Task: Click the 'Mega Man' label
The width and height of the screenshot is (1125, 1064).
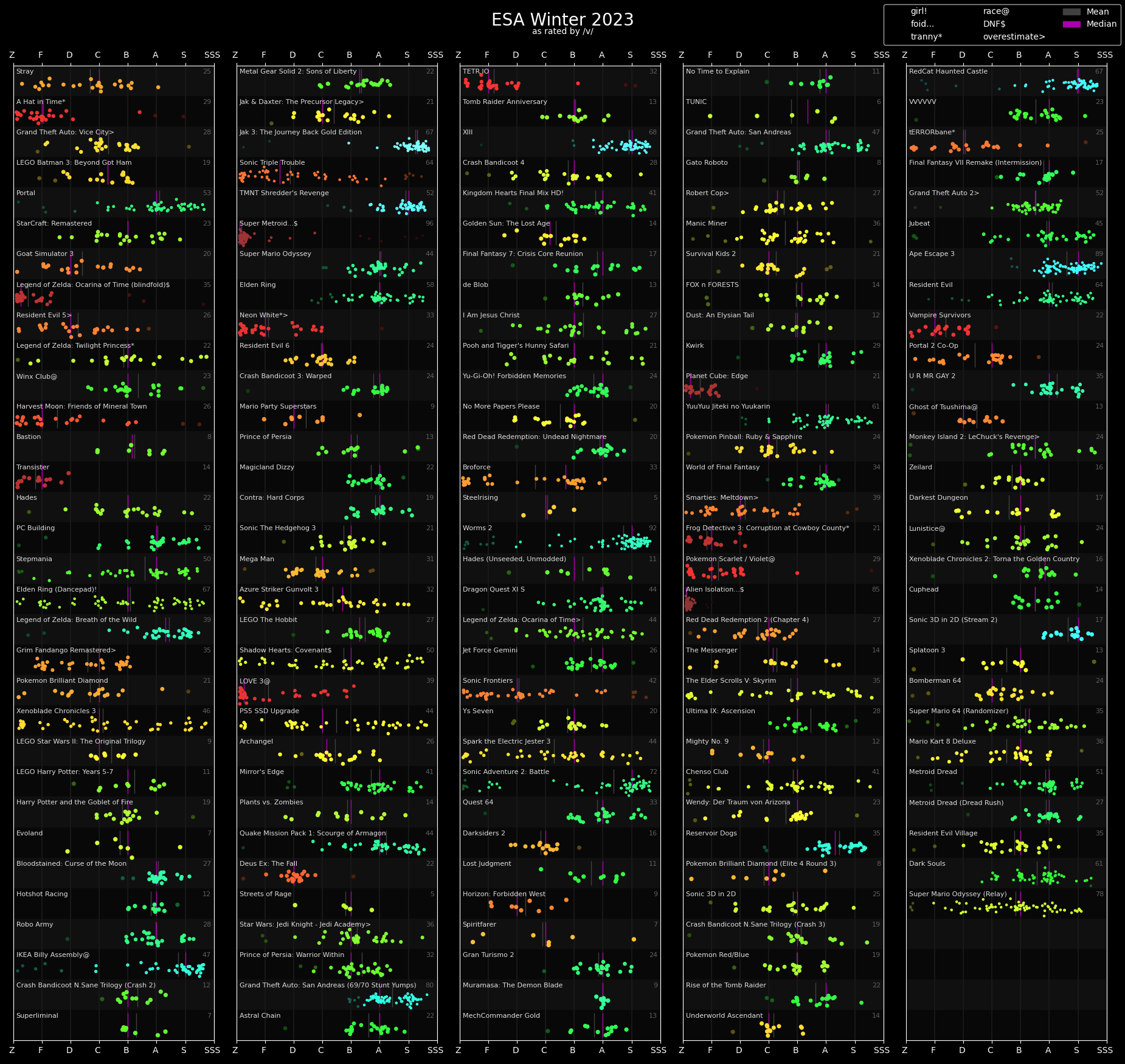Action: [257, 559]
